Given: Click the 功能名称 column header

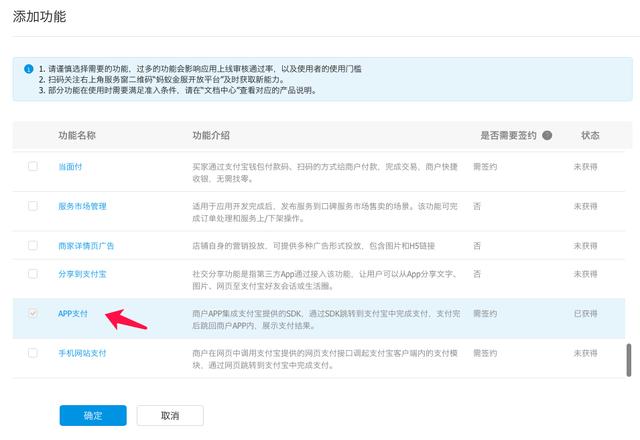Looking at the screenshot, I should (77, 136).
